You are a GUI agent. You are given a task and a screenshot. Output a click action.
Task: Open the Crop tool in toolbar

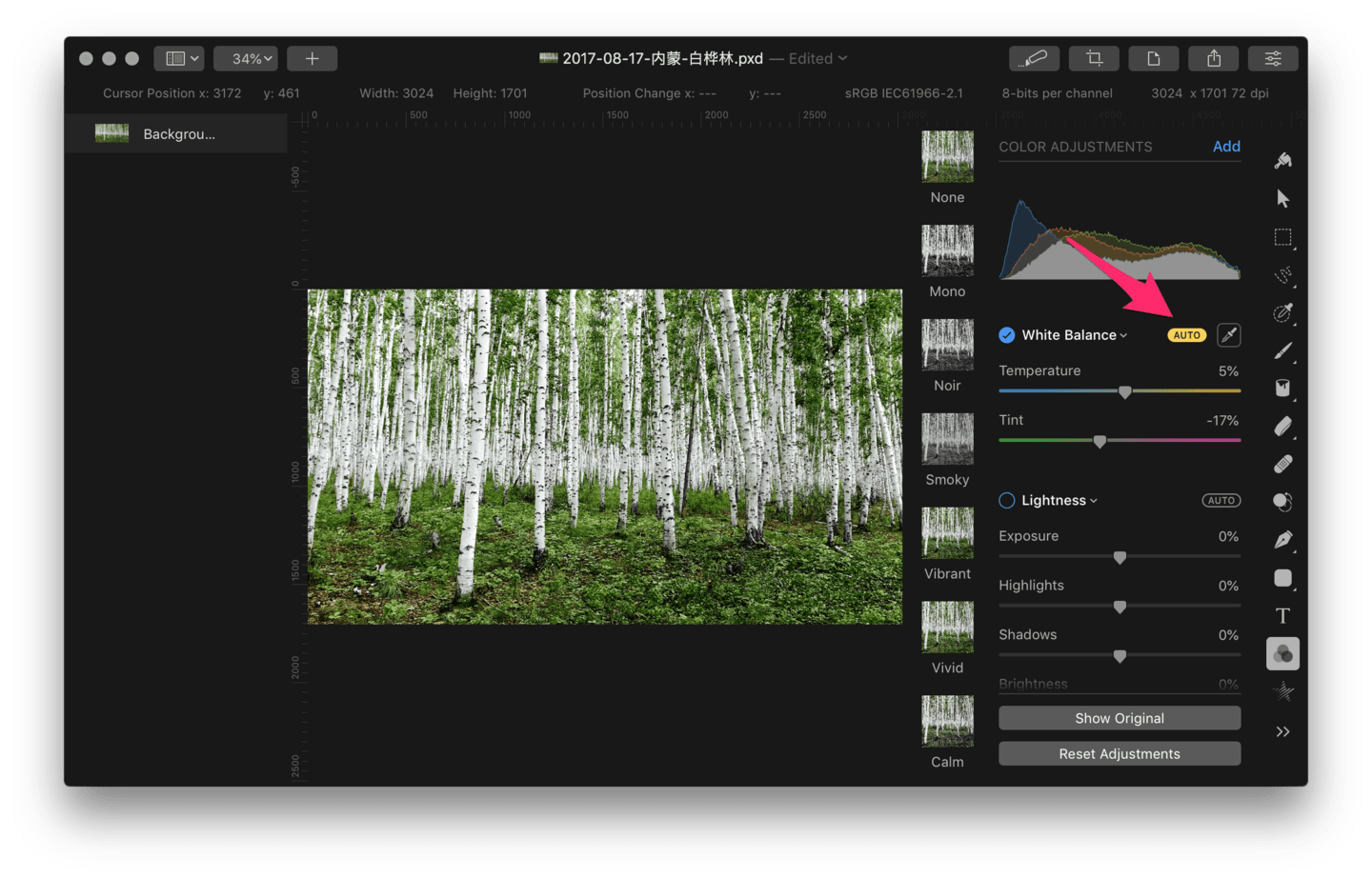[x=1094, y=59]
